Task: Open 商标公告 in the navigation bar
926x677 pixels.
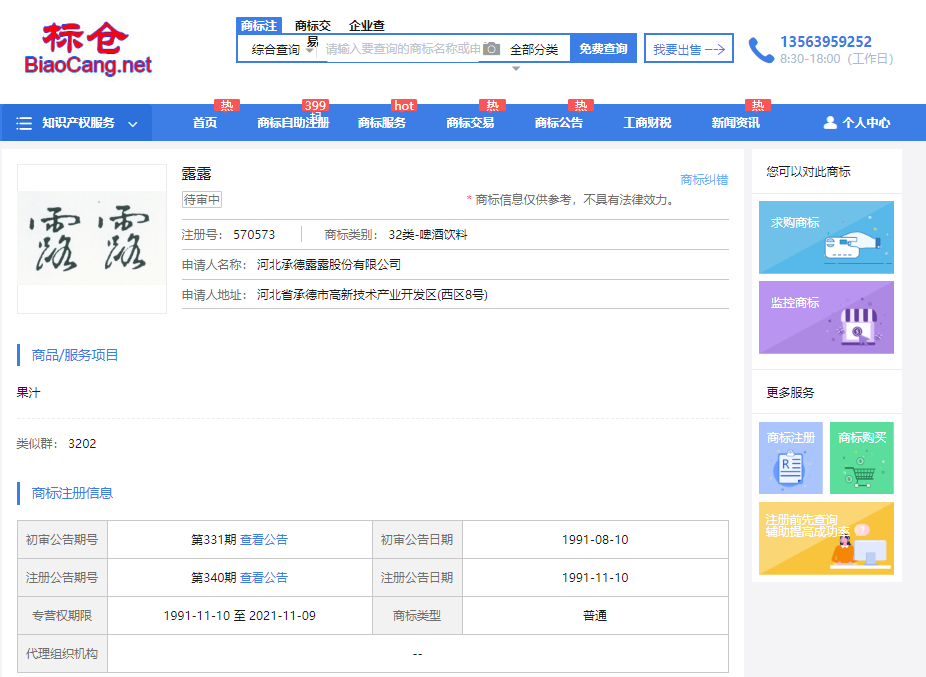Action: tap(559, 122)
